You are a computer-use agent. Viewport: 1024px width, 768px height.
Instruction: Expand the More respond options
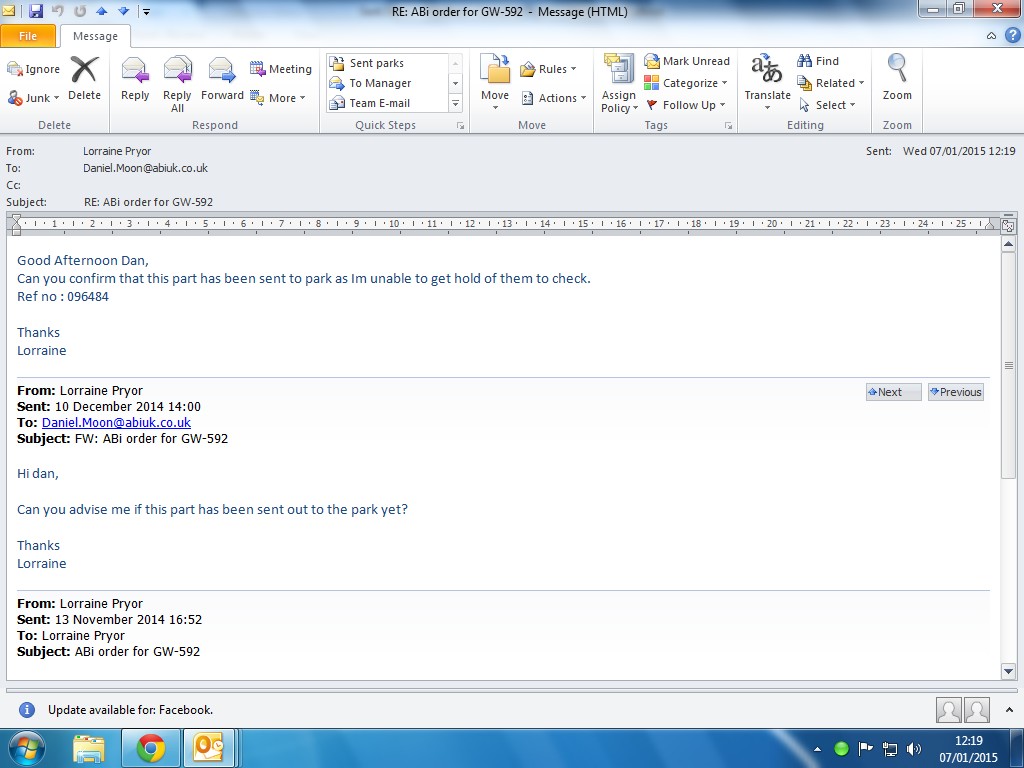click(278, 98)
